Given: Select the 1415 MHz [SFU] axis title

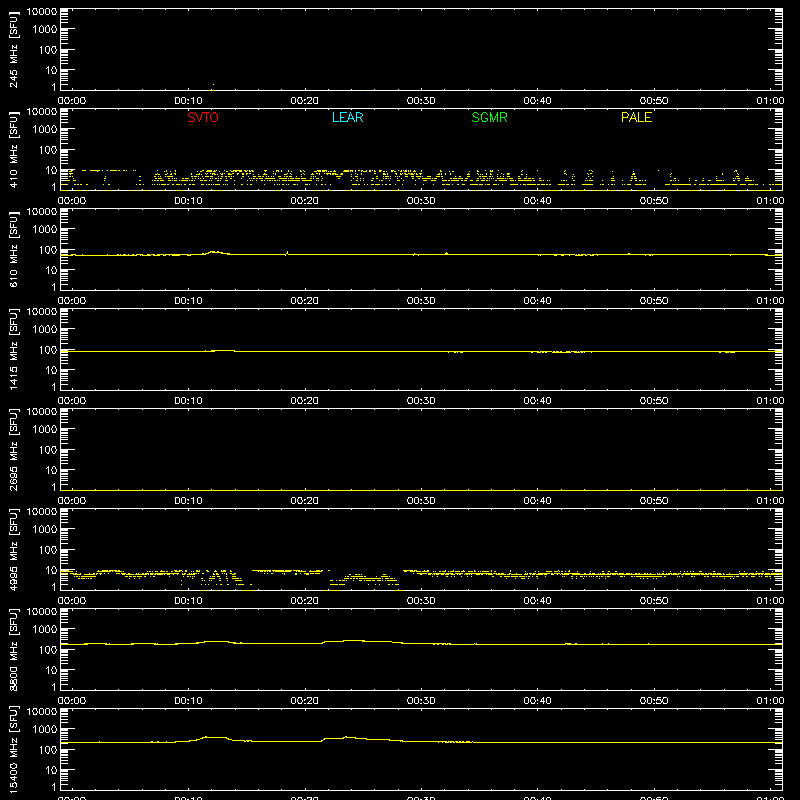Looking at the screenshot, I should click(x=13, y=350).
